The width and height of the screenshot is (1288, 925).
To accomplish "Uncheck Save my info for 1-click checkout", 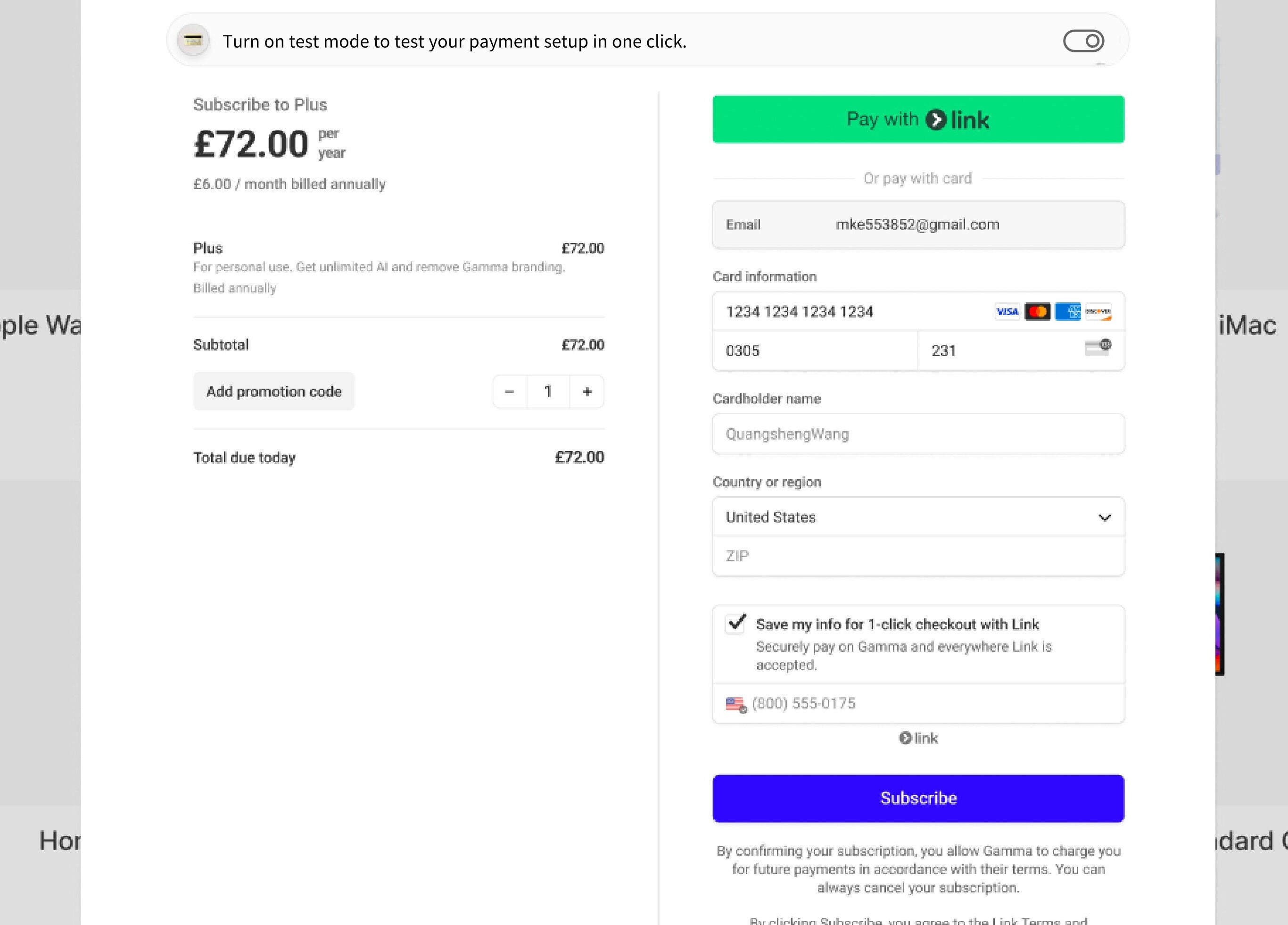I will [736, 623].
